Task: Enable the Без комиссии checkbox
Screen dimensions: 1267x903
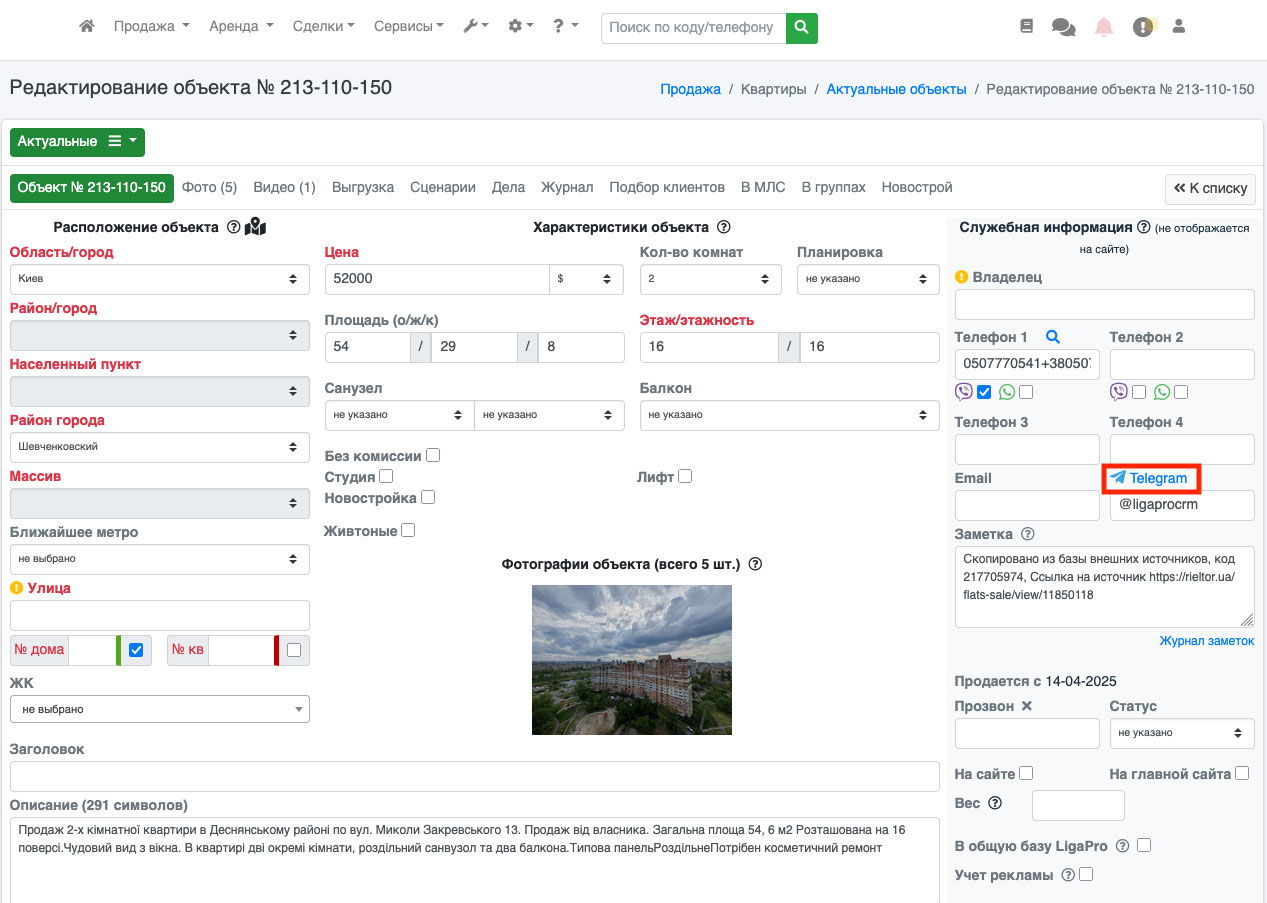Action: coord(433,456)
